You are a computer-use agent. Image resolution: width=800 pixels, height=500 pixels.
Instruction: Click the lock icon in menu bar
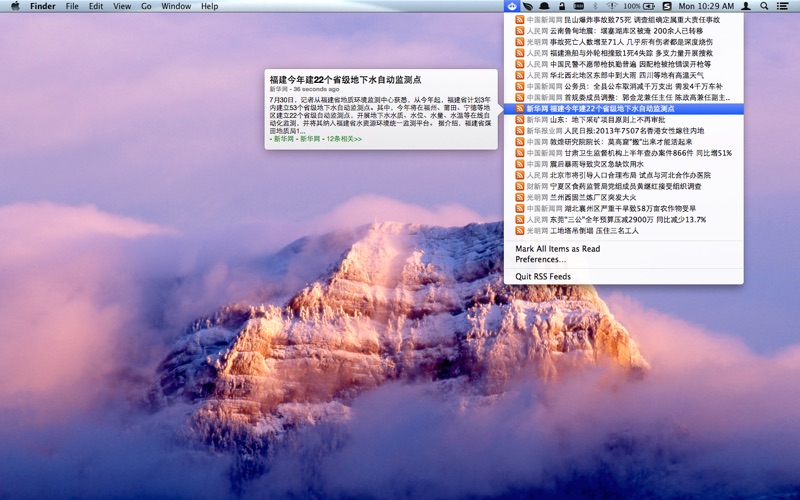(x=562, y=6)
